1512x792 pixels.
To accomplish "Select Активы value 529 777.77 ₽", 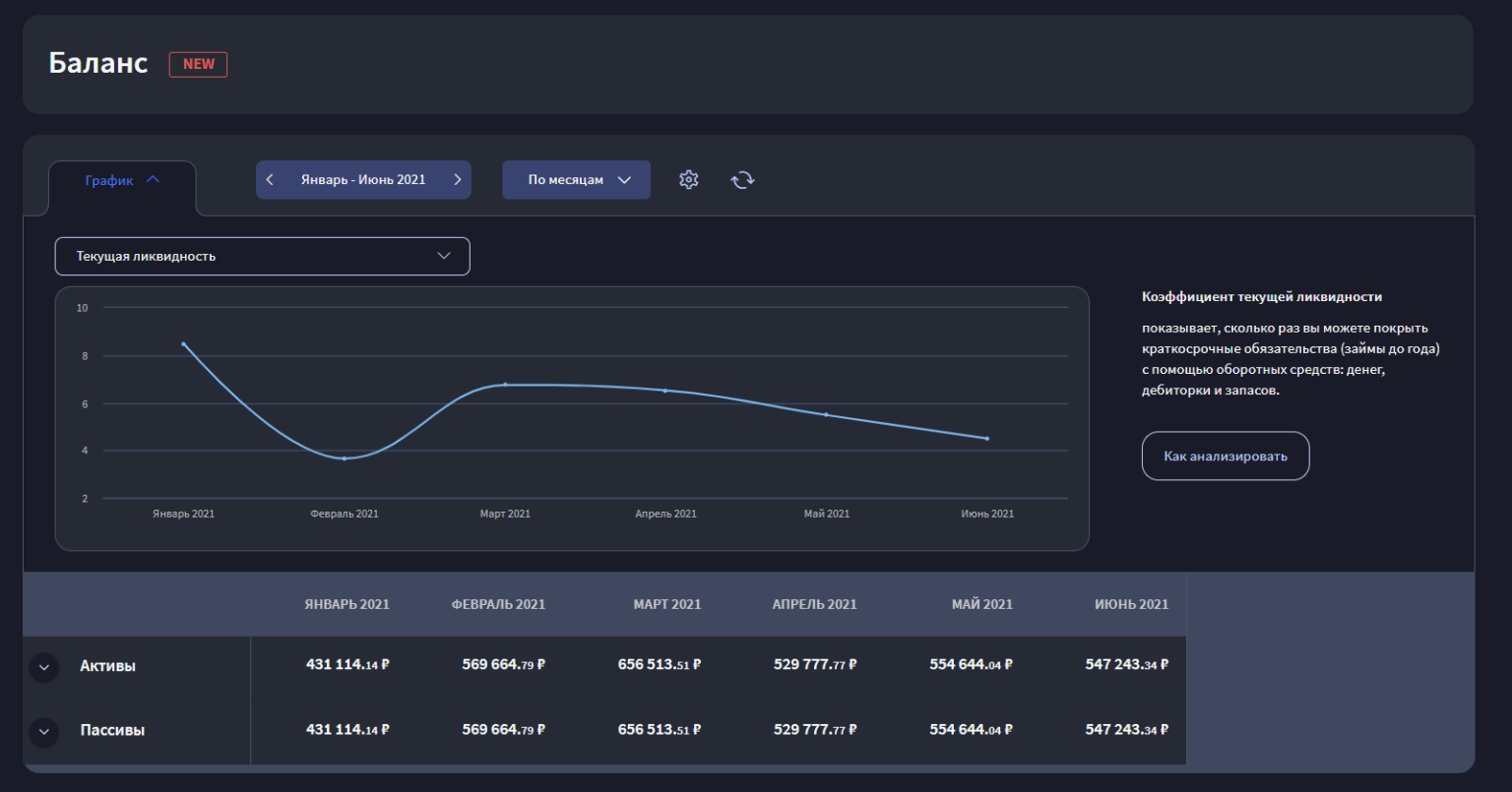I will 815,664.
